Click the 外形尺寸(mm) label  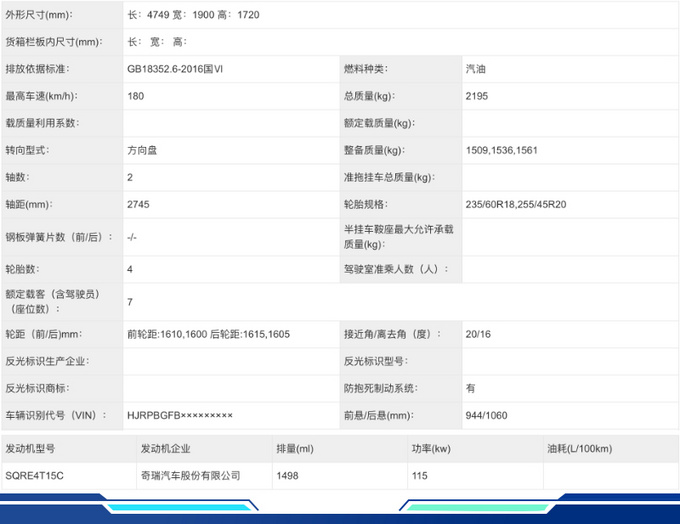point(39,15)
